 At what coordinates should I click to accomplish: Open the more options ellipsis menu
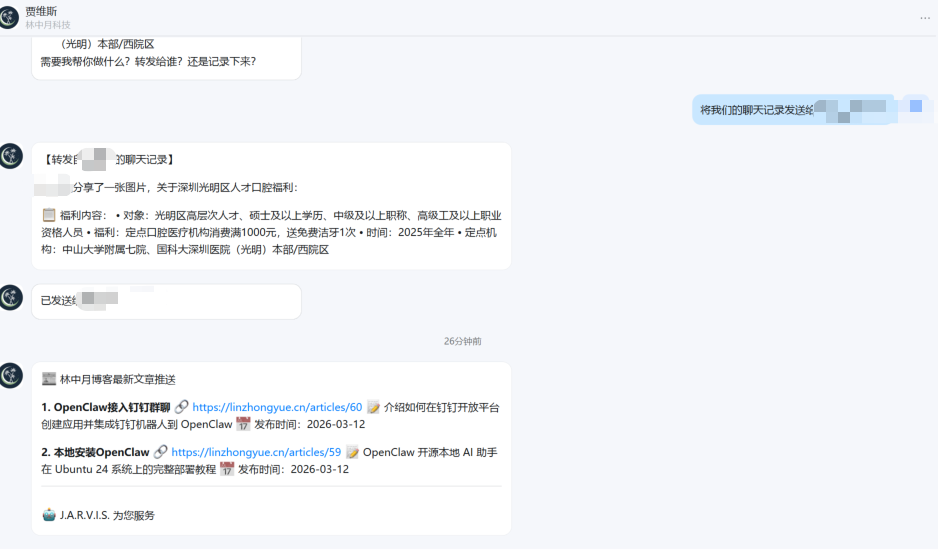pos(924,18)
